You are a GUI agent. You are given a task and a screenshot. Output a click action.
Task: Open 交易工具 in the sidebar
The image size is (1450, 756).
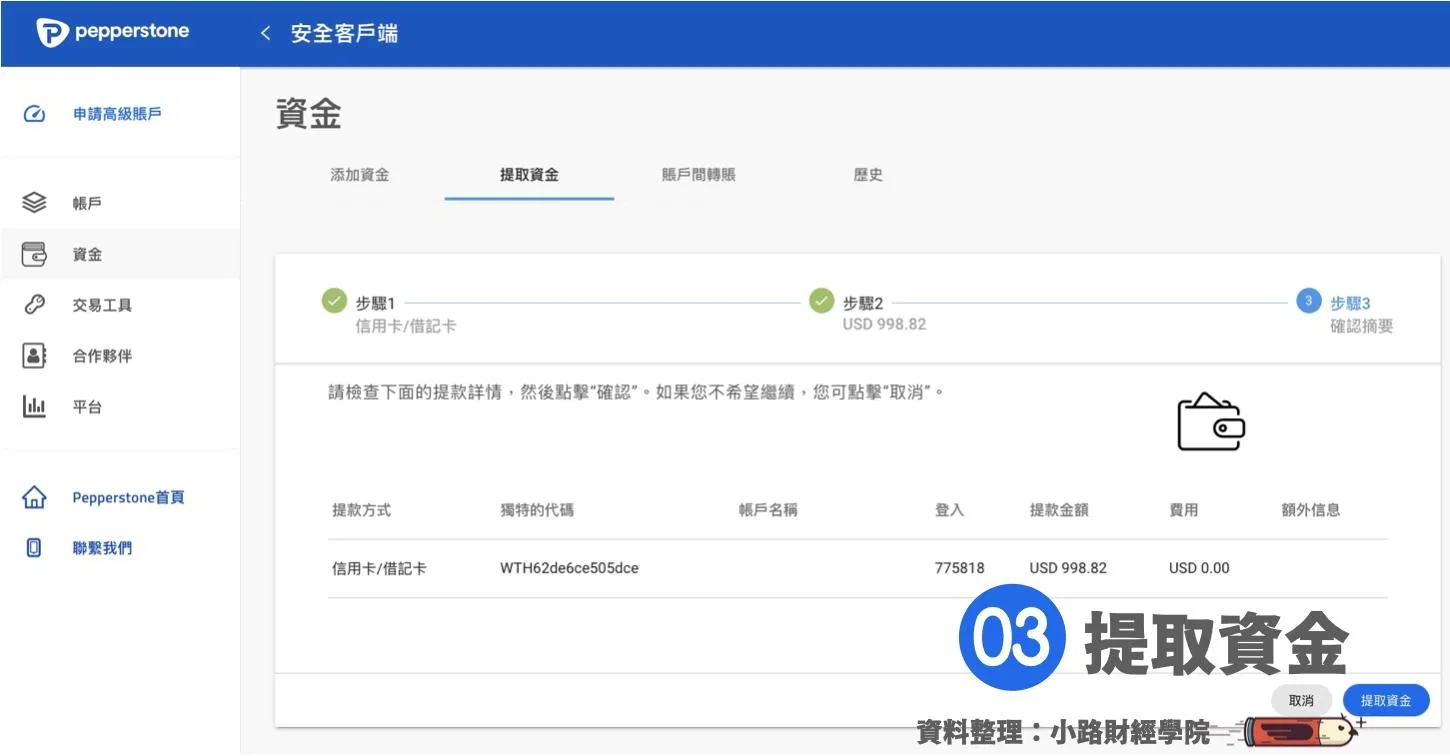102,305
